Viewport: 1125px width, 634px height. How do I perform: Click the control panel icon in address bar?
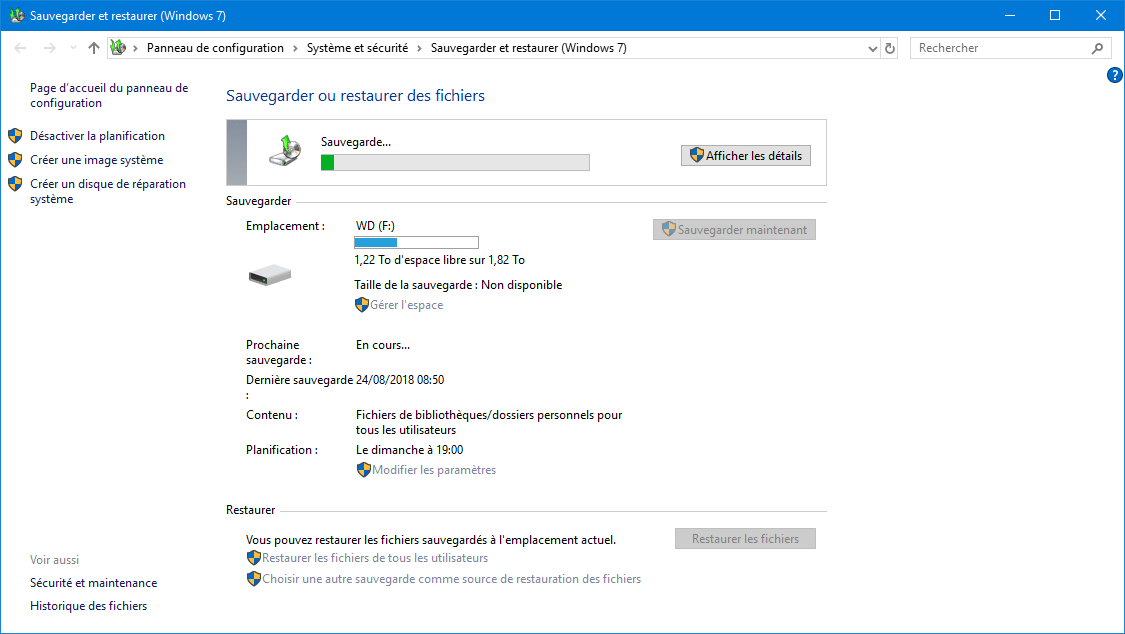[x=118, y=48]
